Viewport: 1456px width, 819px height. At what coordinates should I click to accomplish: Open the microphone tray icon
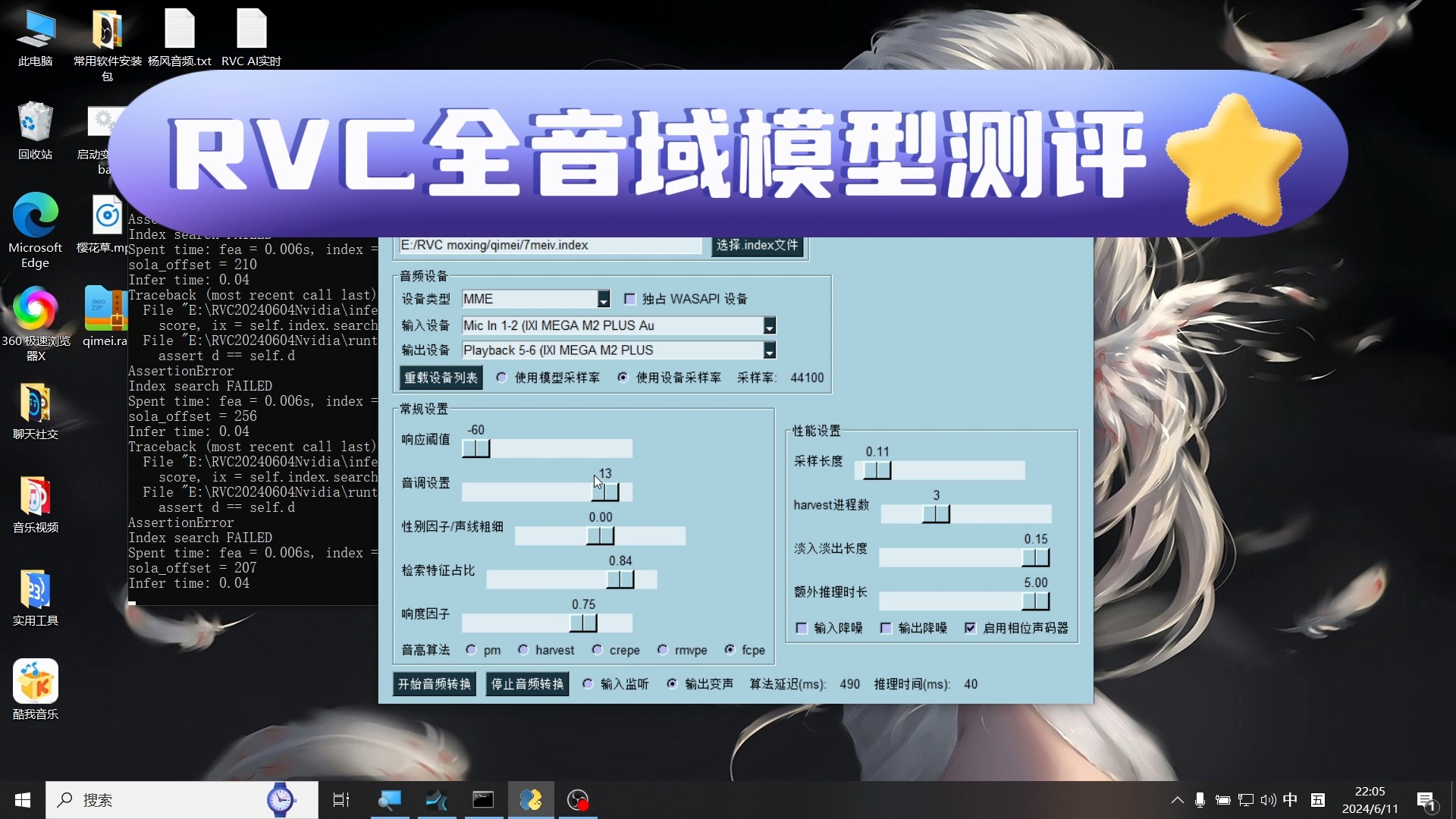1200,800
